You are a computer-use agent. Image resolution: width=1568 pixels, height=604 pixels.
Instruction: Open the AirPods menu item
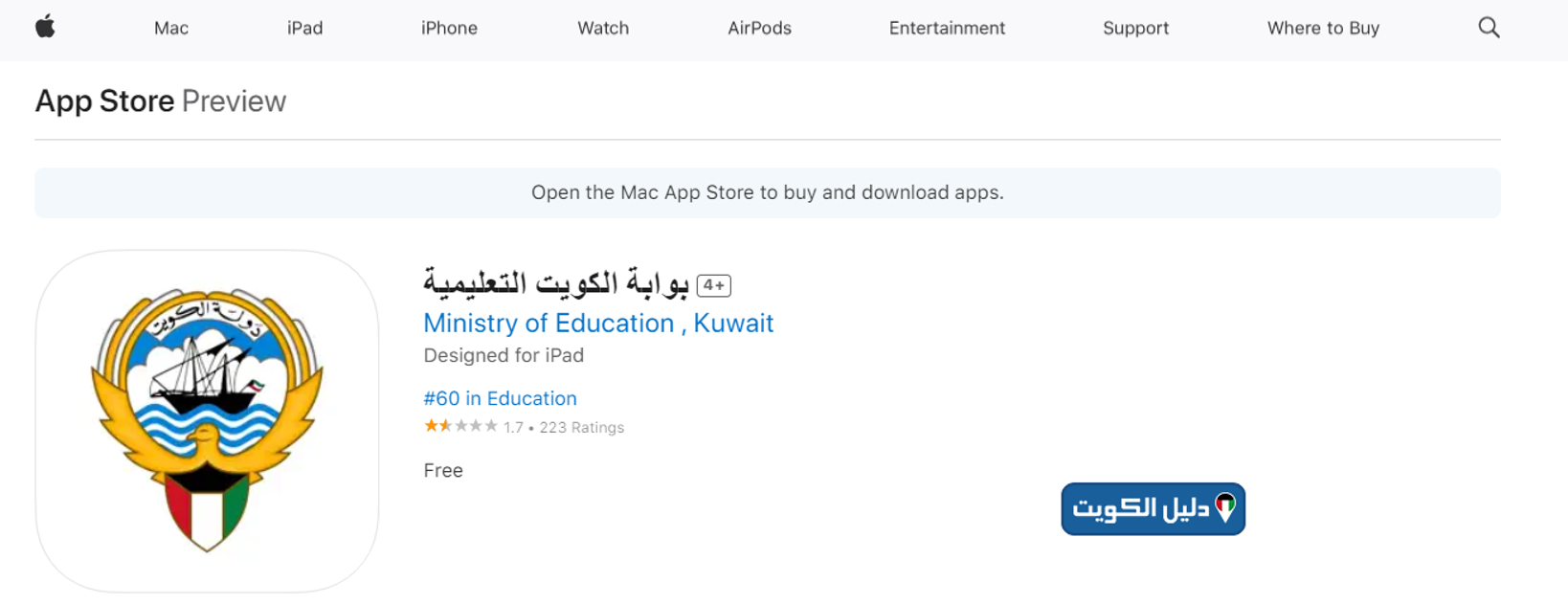point(759,29)
